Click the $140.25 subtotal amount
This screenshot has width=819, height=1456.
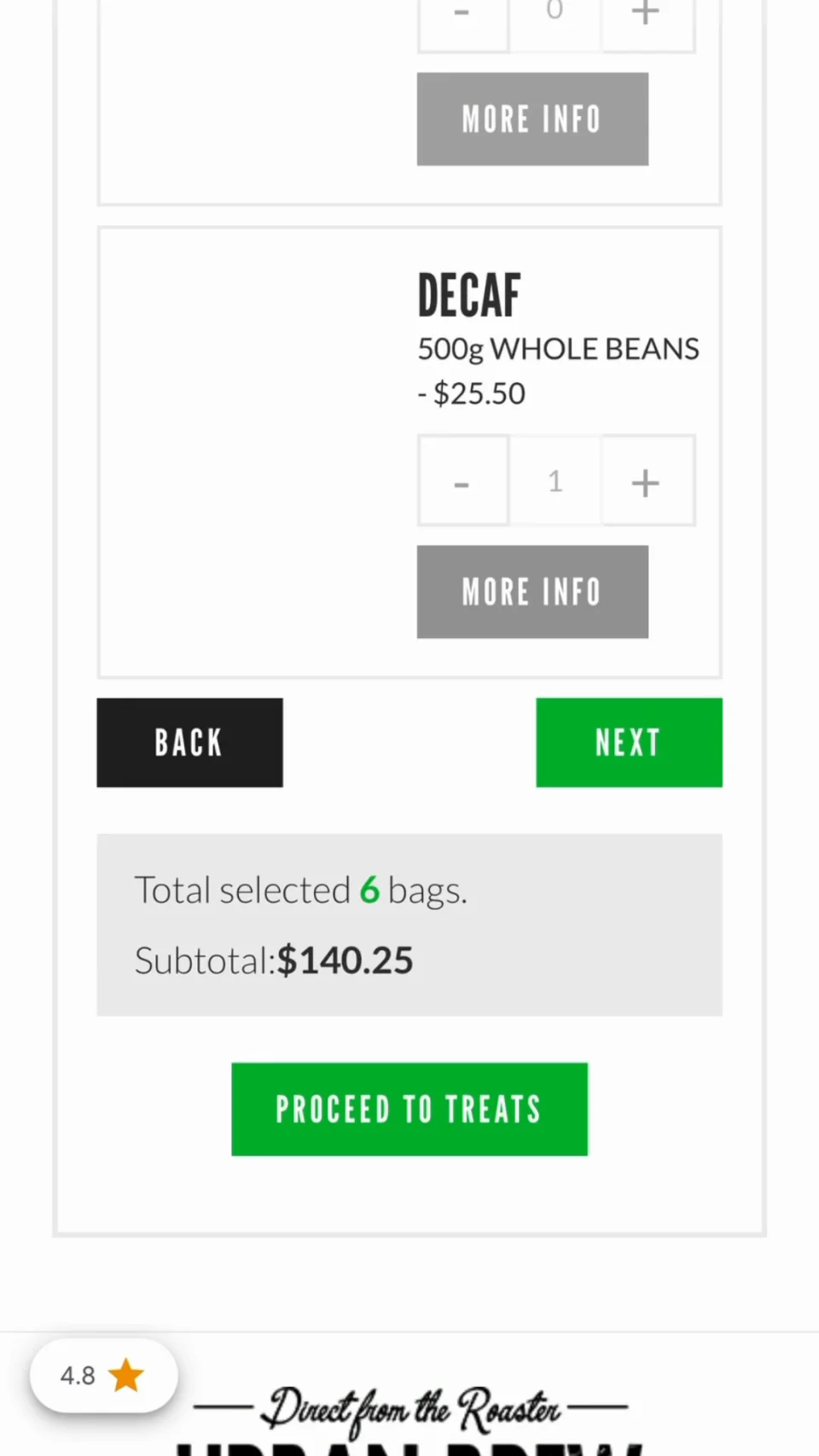(345, 960)
